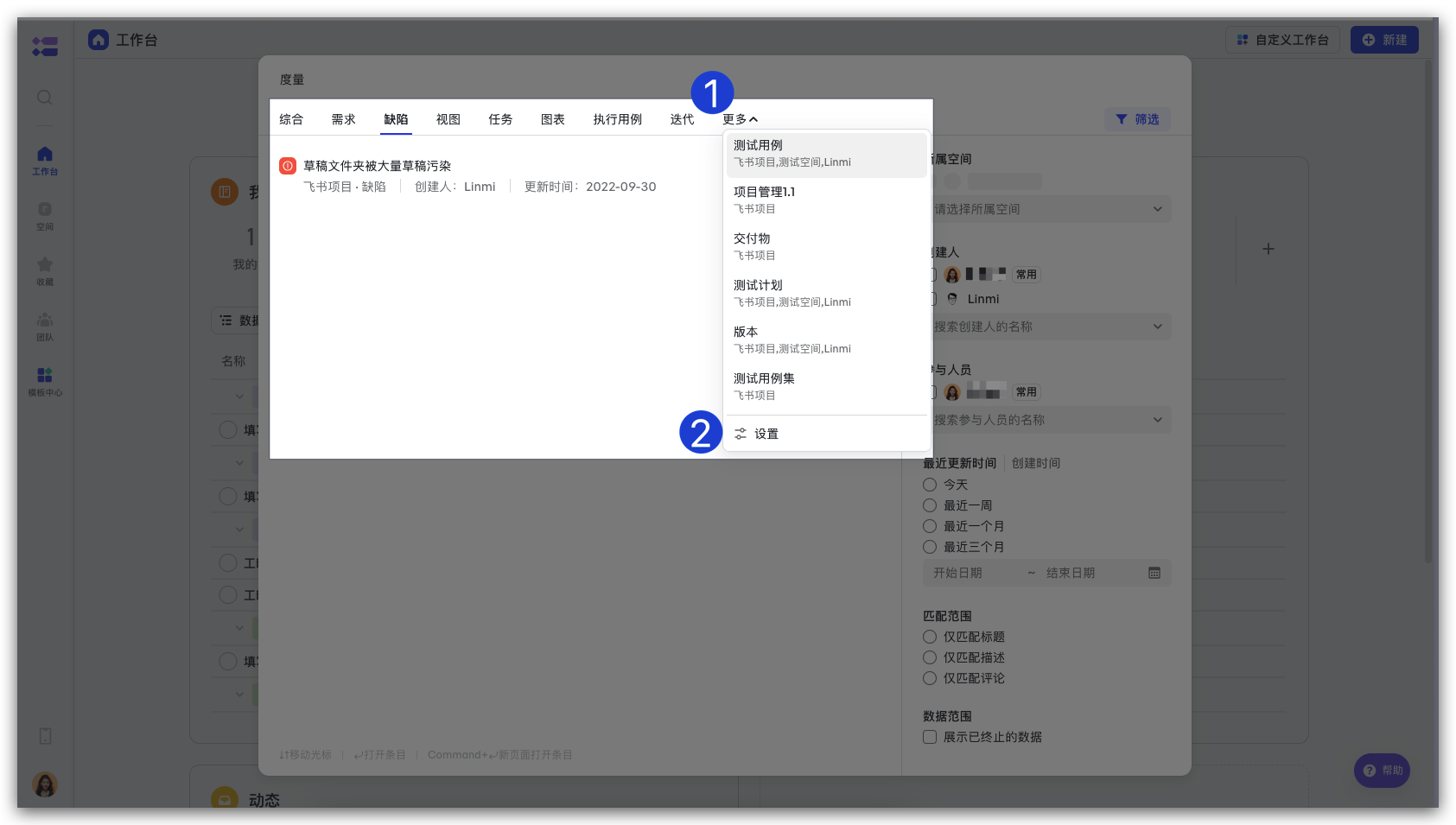Click 自定义工作台 button
The width and height of the screenshot is (1456, 825).
point(1282,40)
